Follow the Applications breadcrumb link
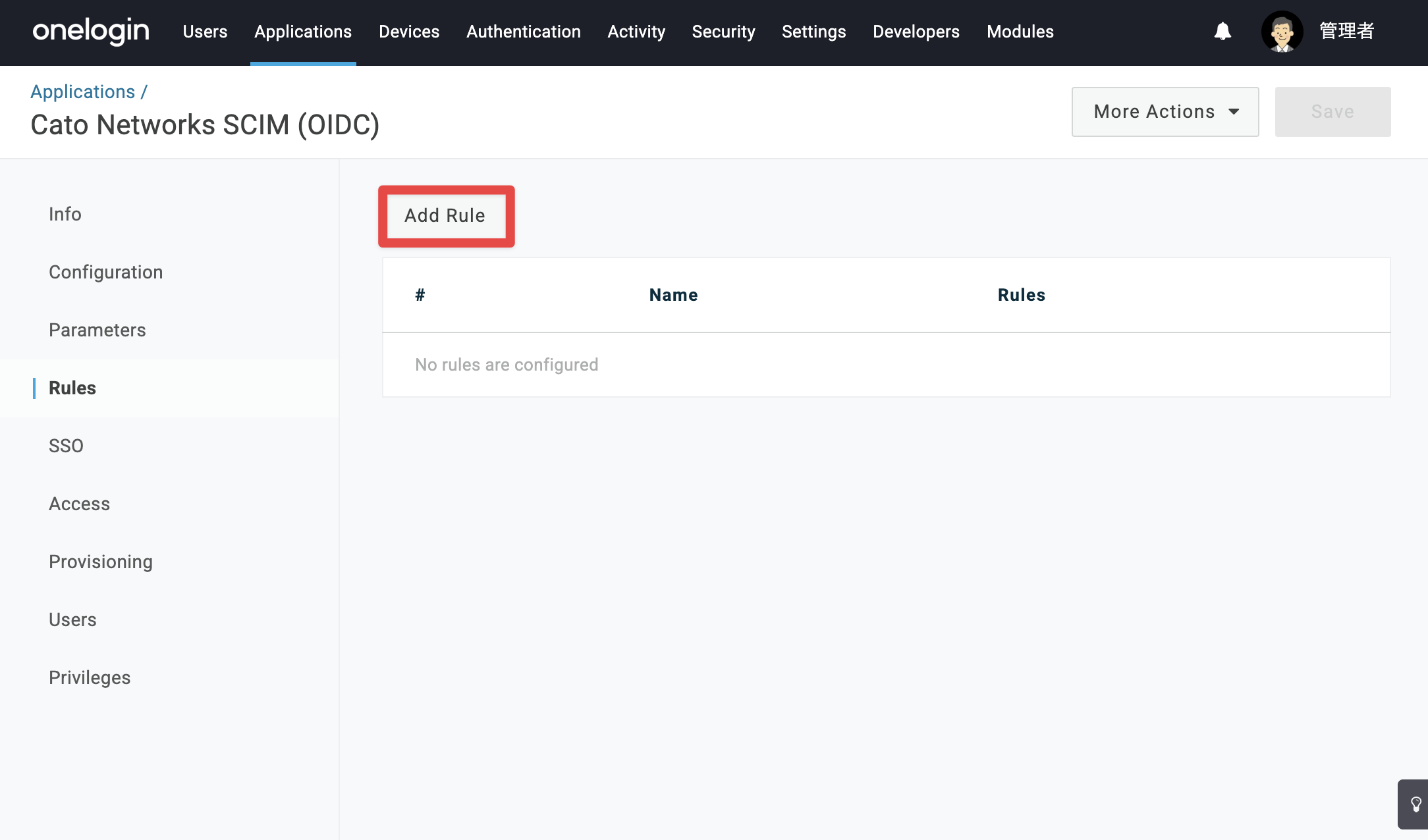 [83, 92]
